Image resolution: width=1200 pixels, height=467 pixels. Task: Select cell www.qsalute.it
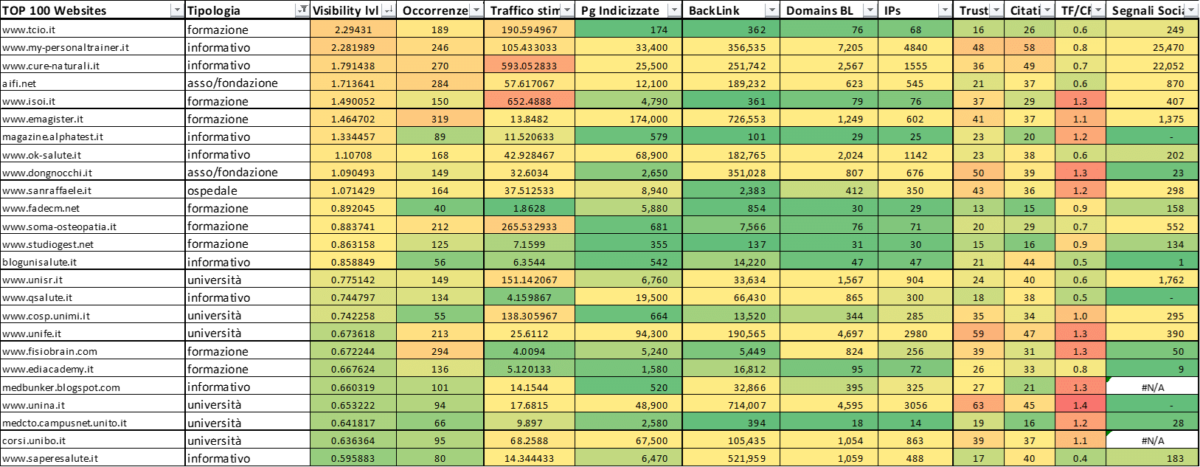click(92, 299)
